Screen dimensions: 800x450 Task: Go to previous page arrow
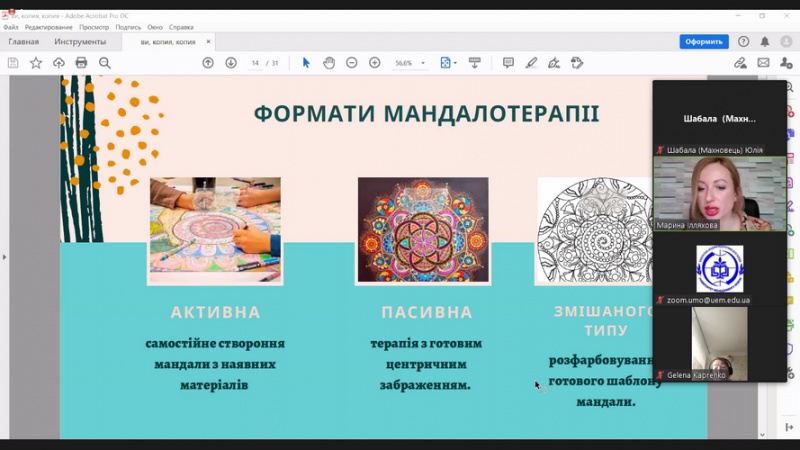(208, 63)
